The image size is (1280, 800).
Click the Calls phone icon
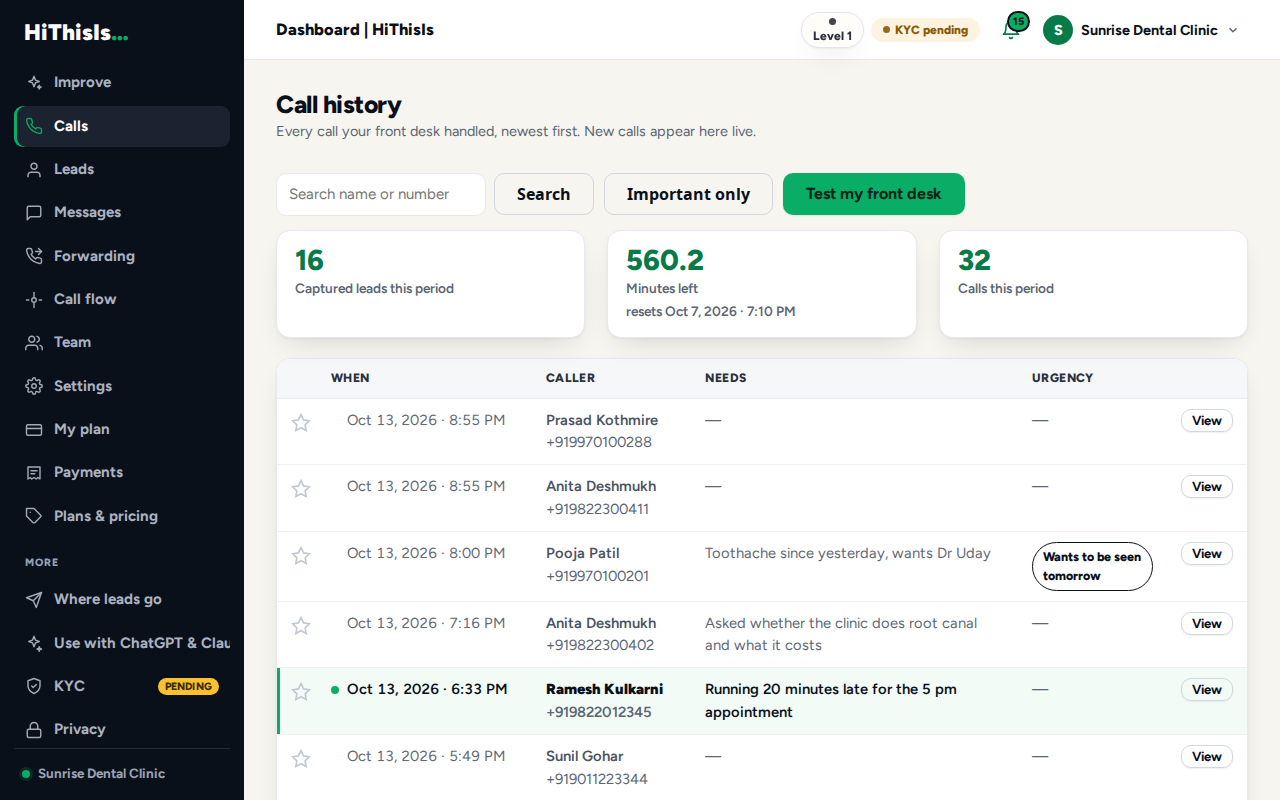(x=34, y=126)
